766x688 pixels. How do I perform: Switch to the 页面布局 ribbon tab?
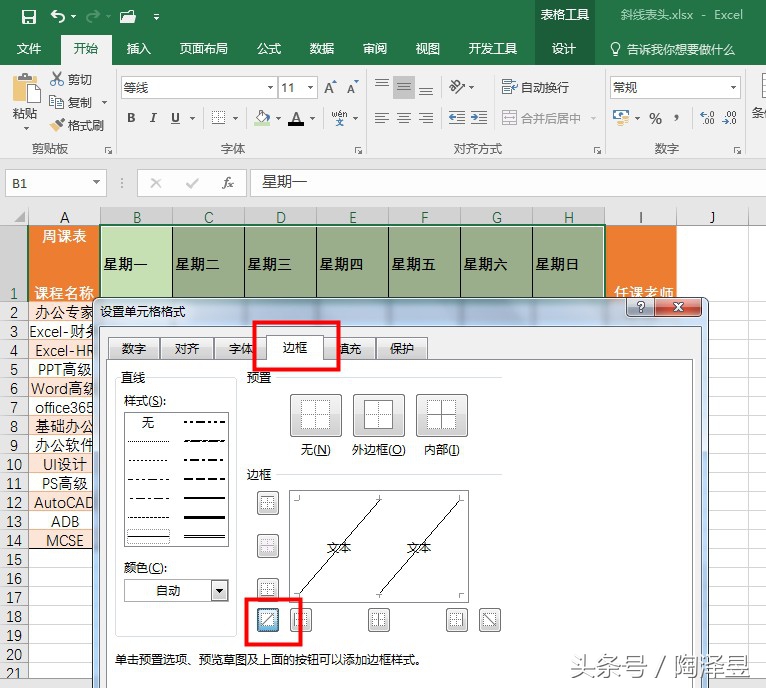pyautogui.click(x=203, y=49)
